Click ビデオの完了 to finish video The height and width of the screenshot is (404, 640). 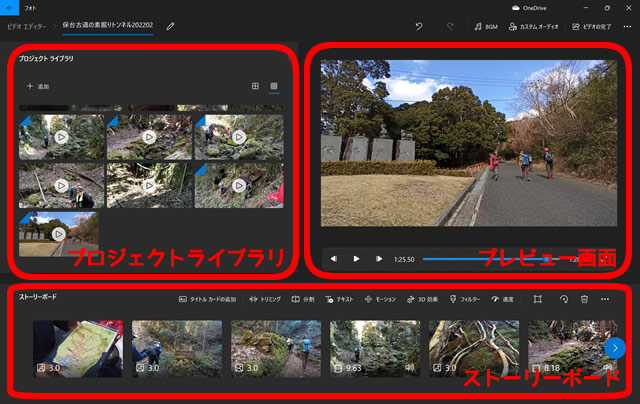click(590, 26)
